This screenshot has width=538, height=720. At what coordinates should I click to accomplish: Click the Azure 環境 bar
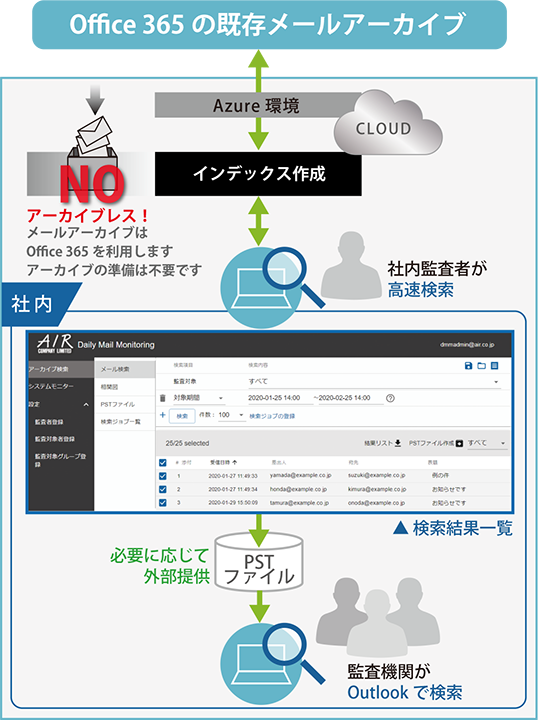tap(256, 106)
